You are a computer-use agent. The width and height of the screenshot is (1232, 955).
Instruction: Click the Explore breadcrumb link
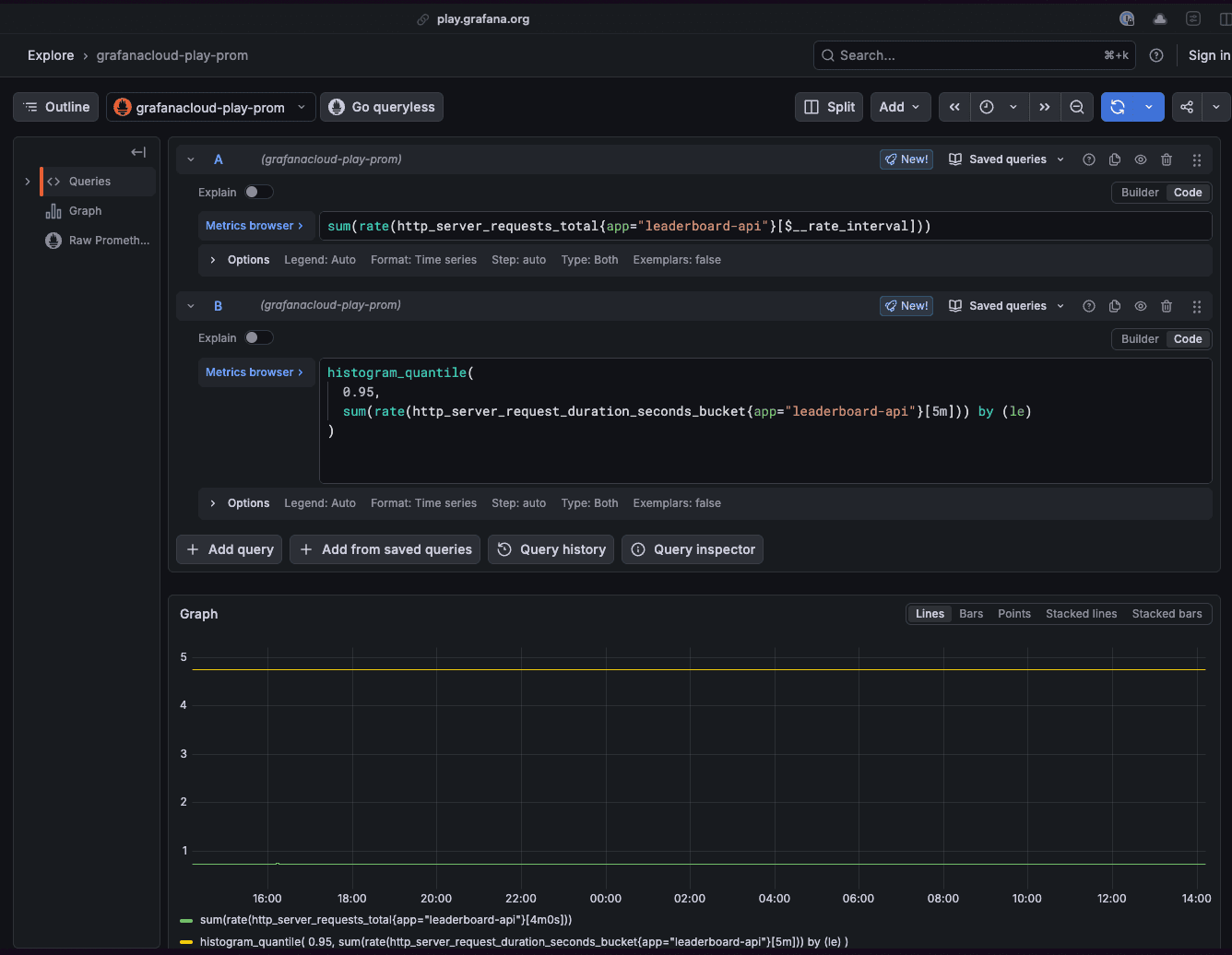(x=51, y=55)
